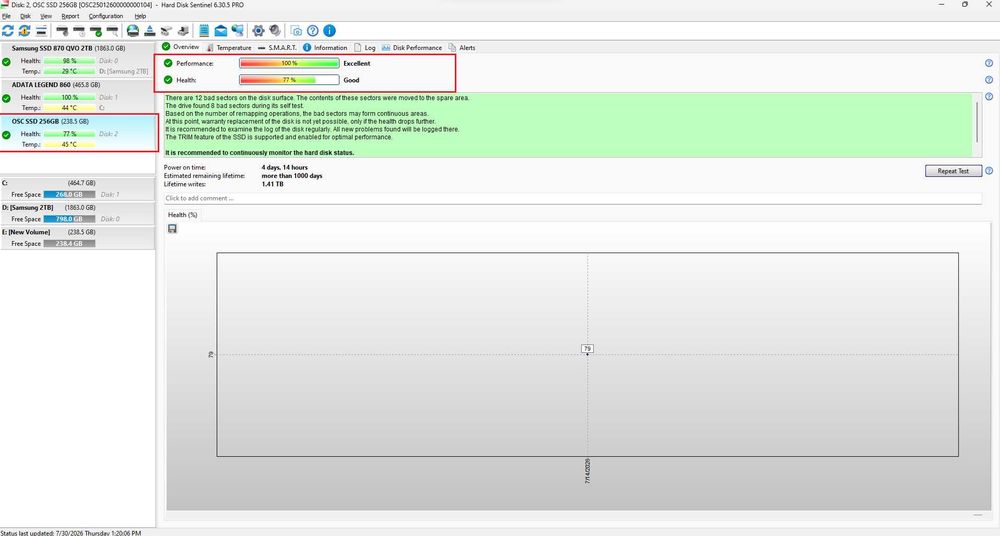Viewport: 1000px width, 536px height.
Task: Open the Configuration menu
Action: click(x=106, y=16)
